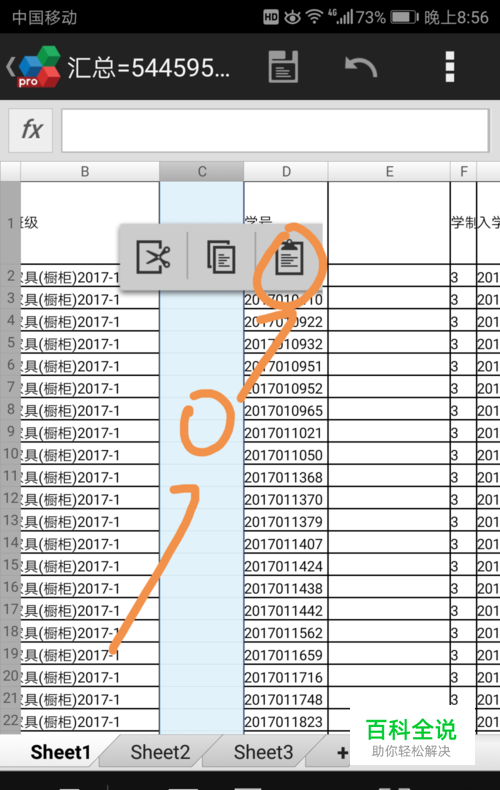The height and width of the screenshot is (790, 500).
Task: Copy selection with the copy icon
Action: point(221,257)
